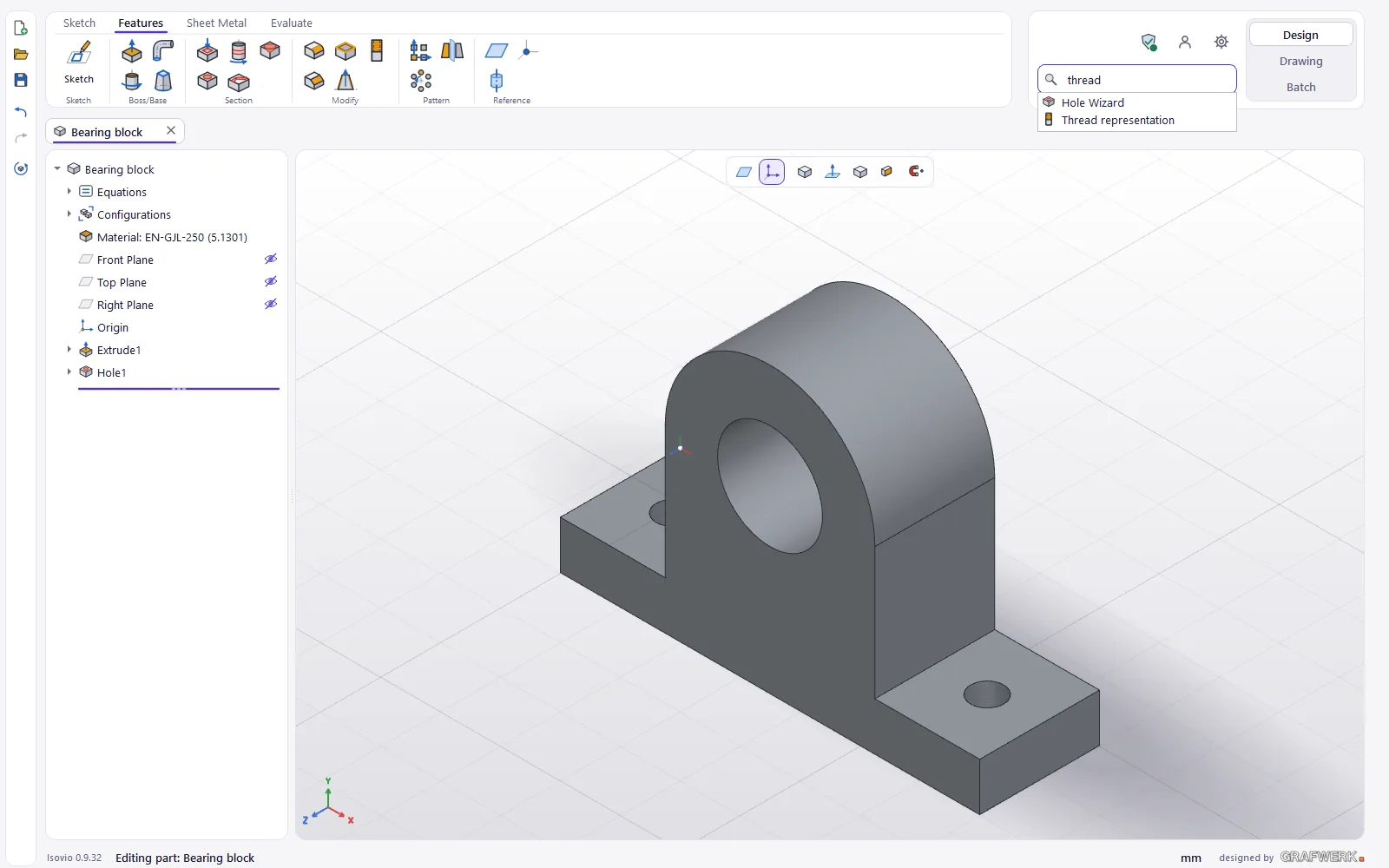
Task: Pick the revolved cut tool
Action: click(x=239, y=51)
